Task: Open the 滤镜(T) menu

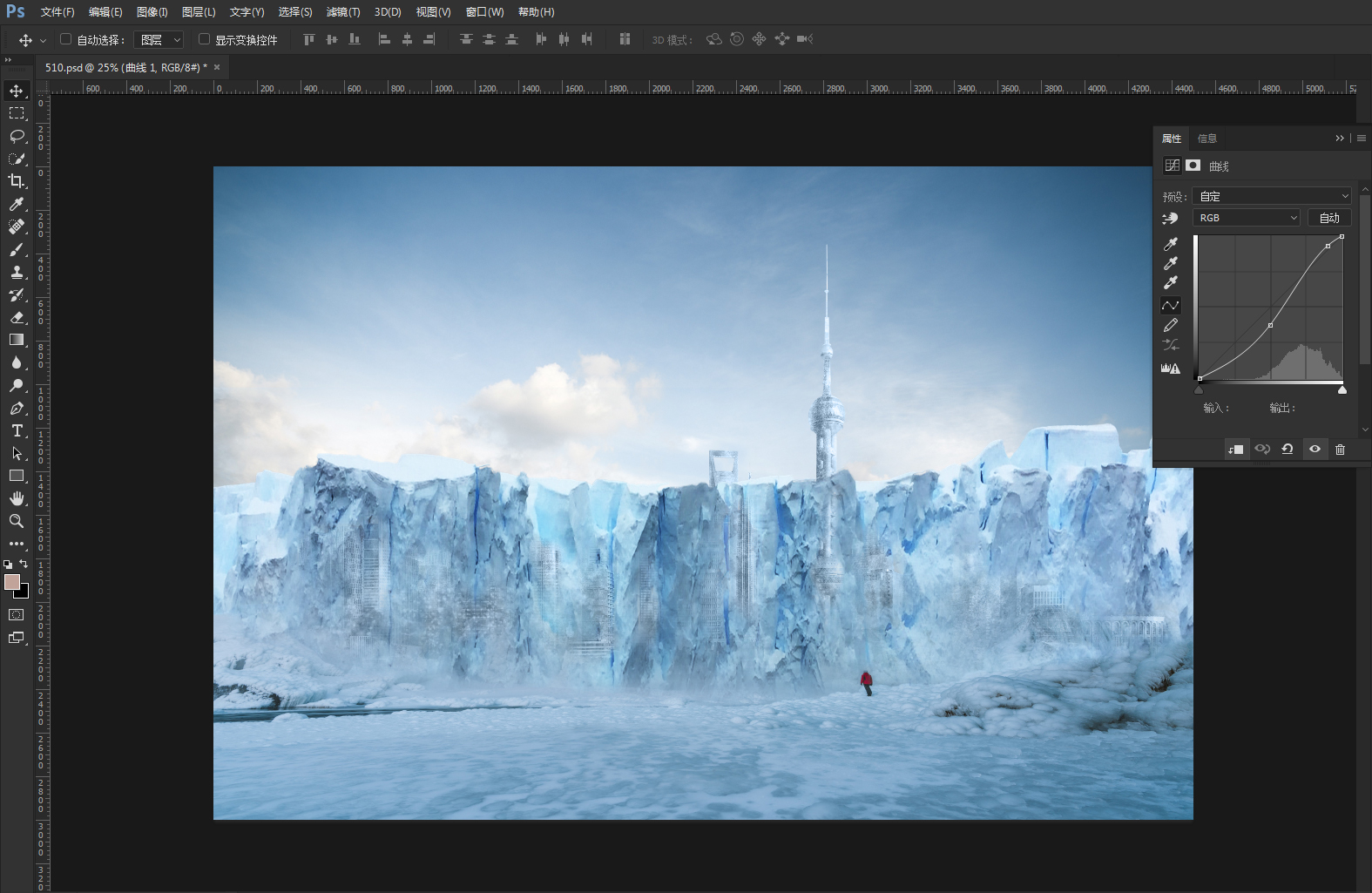Action: coord(343,12)
